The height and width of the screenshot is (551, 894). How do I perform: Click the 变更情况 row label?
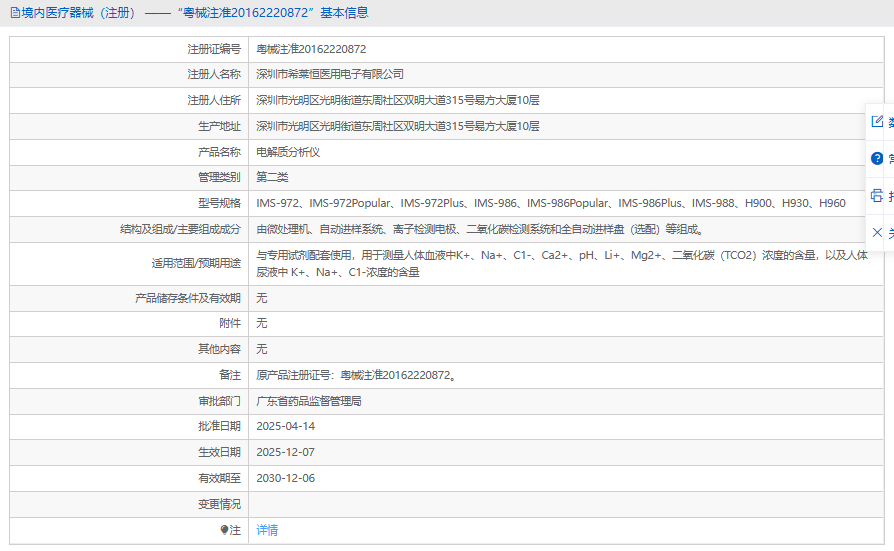219,504
